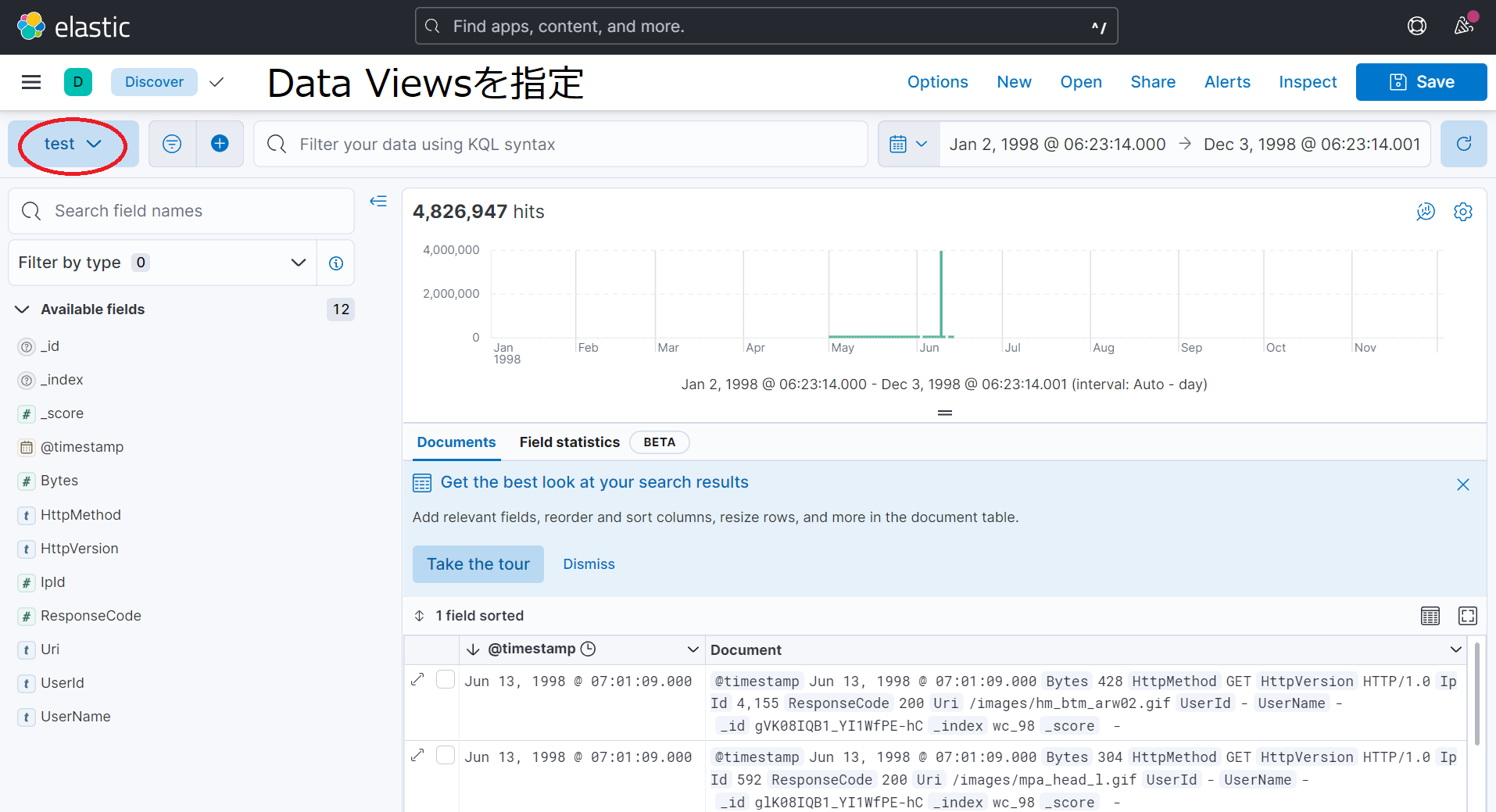Click New in the top menu
The image size is (1496, 812).
[1014, 82]
